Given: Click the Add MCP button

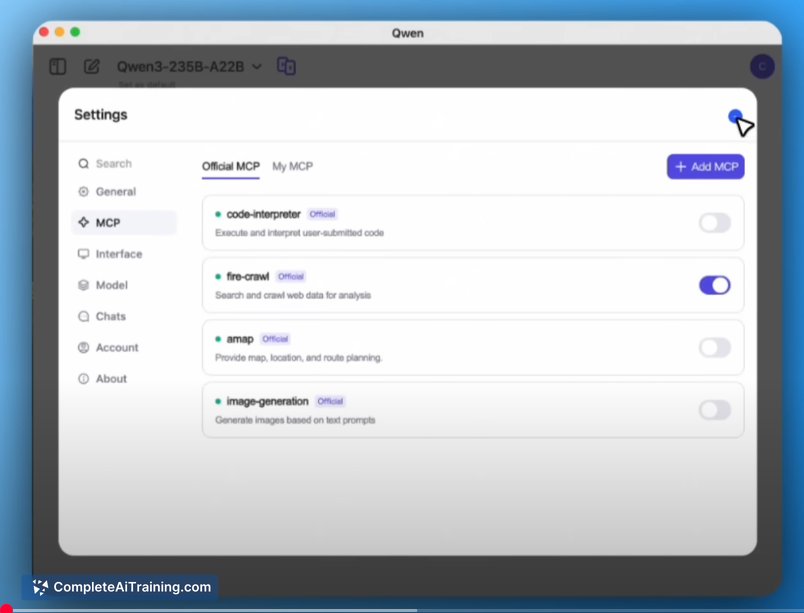Looking at the screenshot, I should [706, 167].
